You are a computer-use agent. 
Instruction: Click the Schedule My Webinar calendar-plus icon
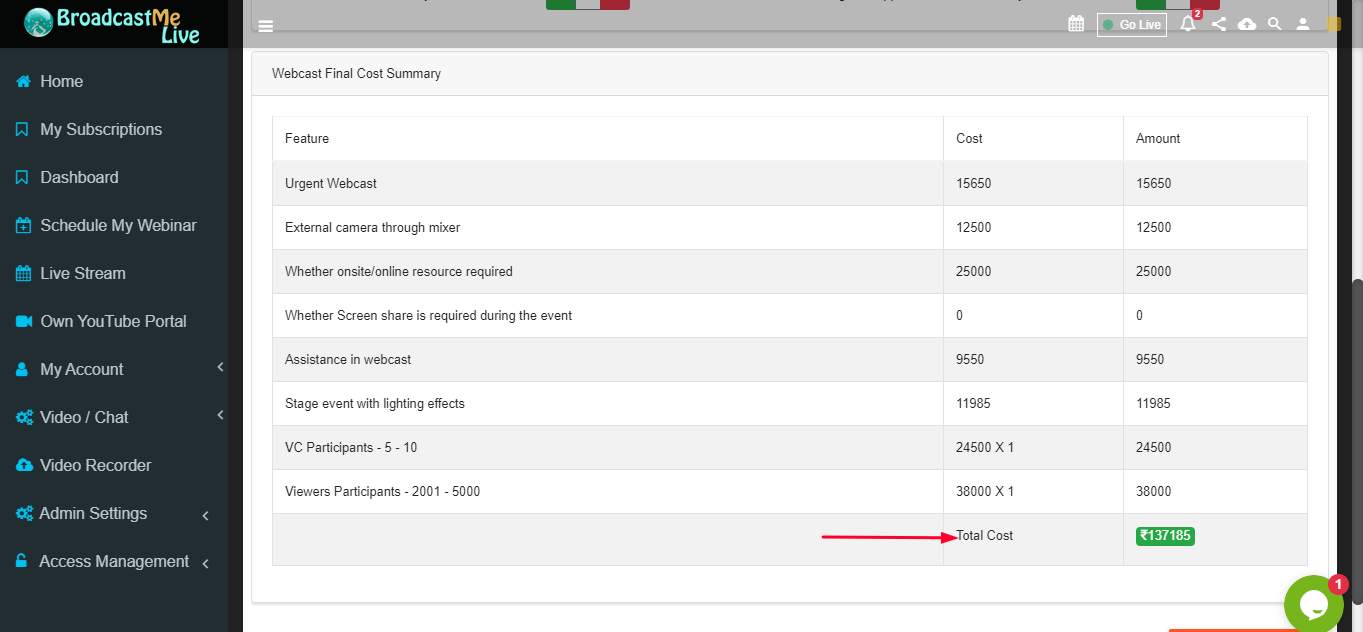click(x=23, y=226)
